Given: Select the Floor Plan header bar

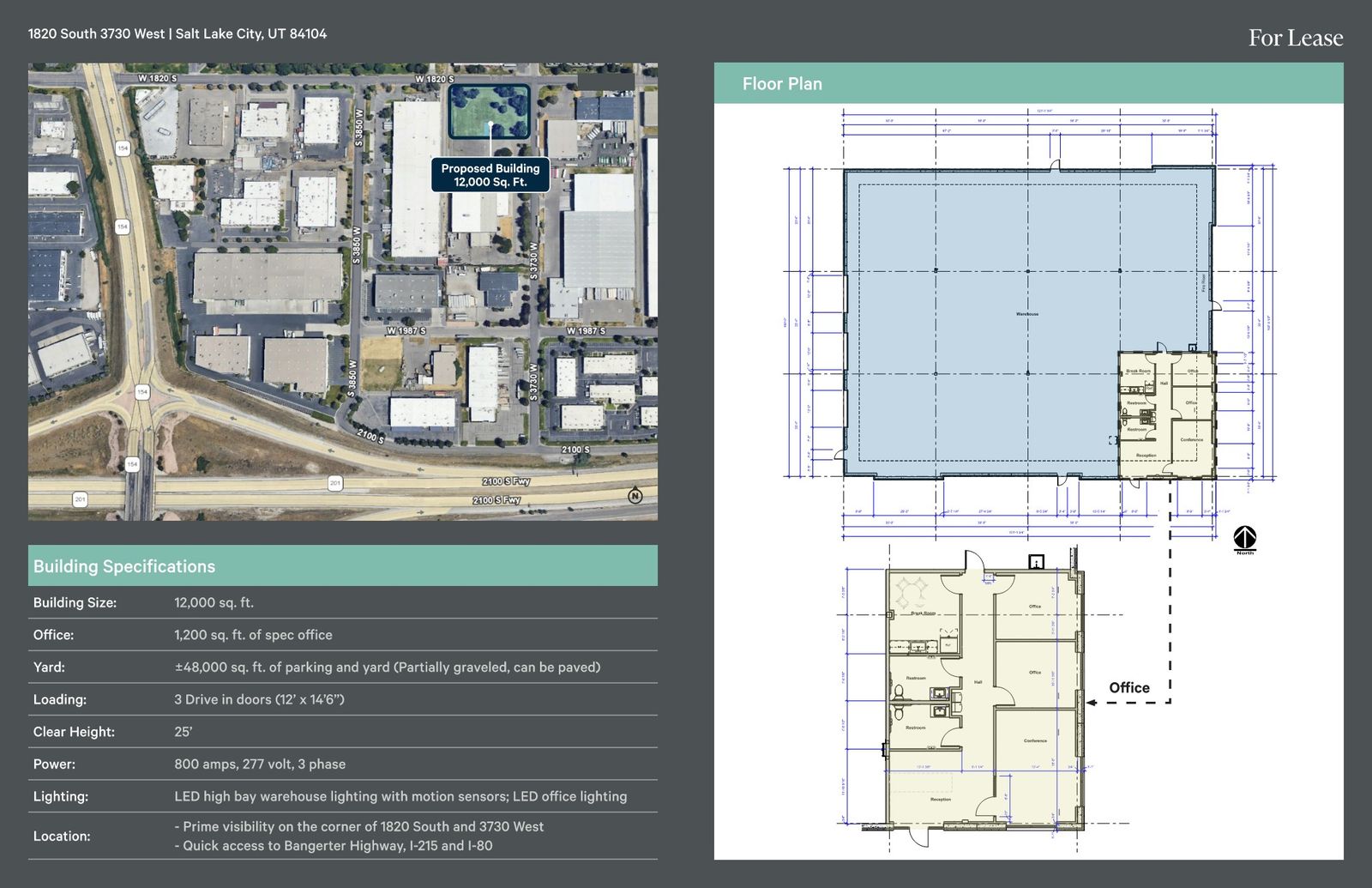Looking at the screenshot, I should coord(1028,84).
